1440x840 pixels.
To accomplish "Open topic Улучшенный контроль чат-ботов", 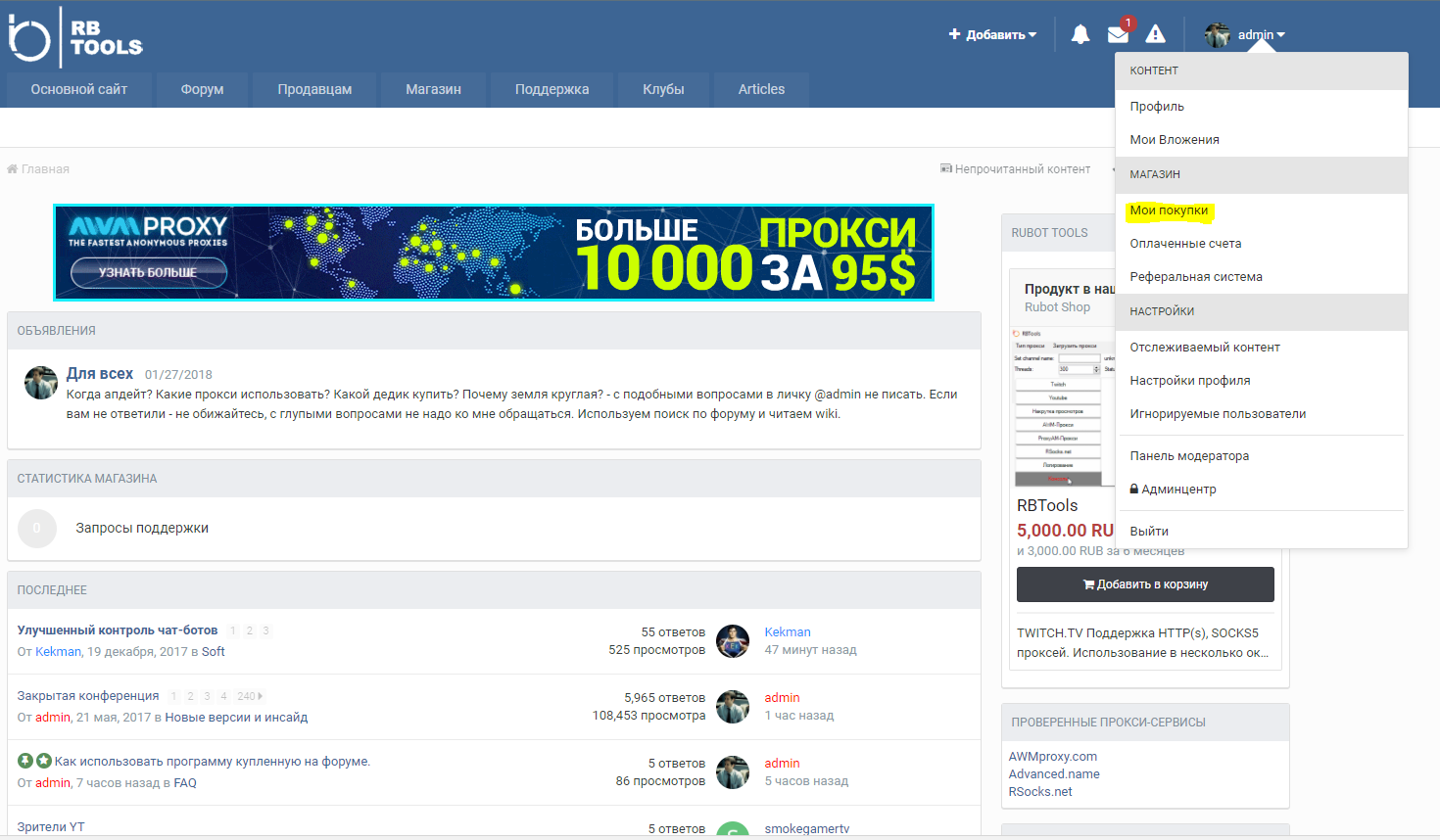I will click(118, 630).
